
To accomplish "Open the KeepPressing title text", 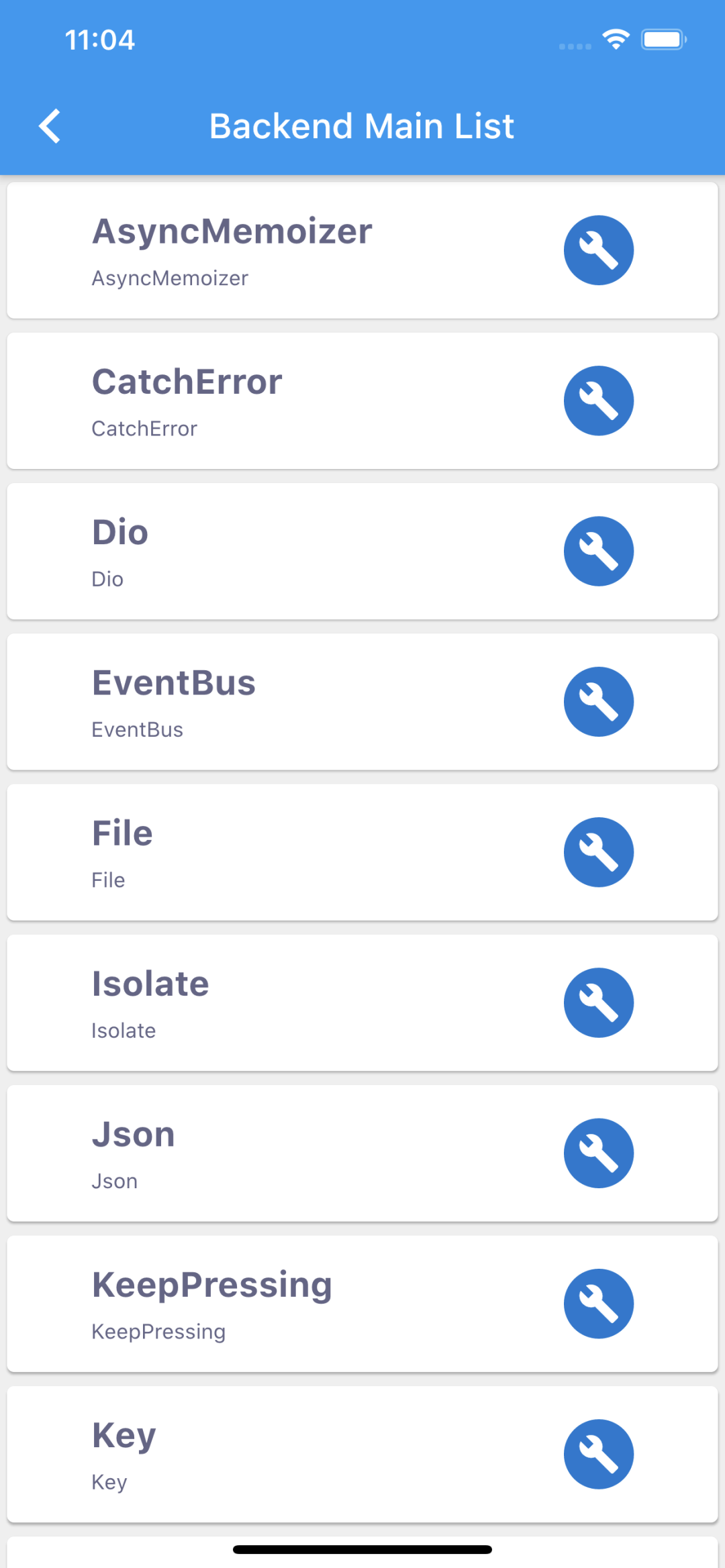I will pos(211,1285).
